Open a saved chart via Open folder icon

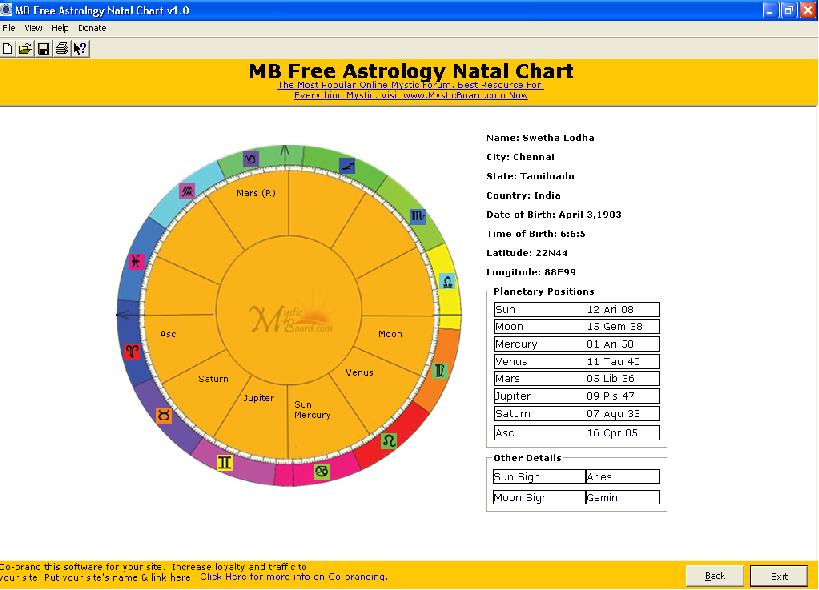pyautogui.click(x=25, y=49)
